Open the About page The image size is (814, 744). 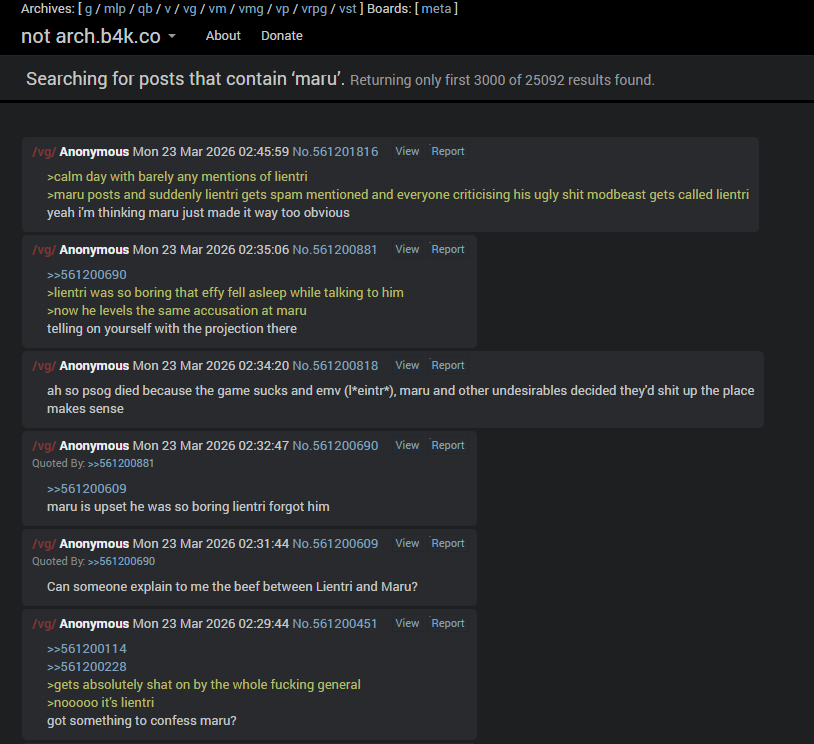pyautogui.click(x=223, y=36)
